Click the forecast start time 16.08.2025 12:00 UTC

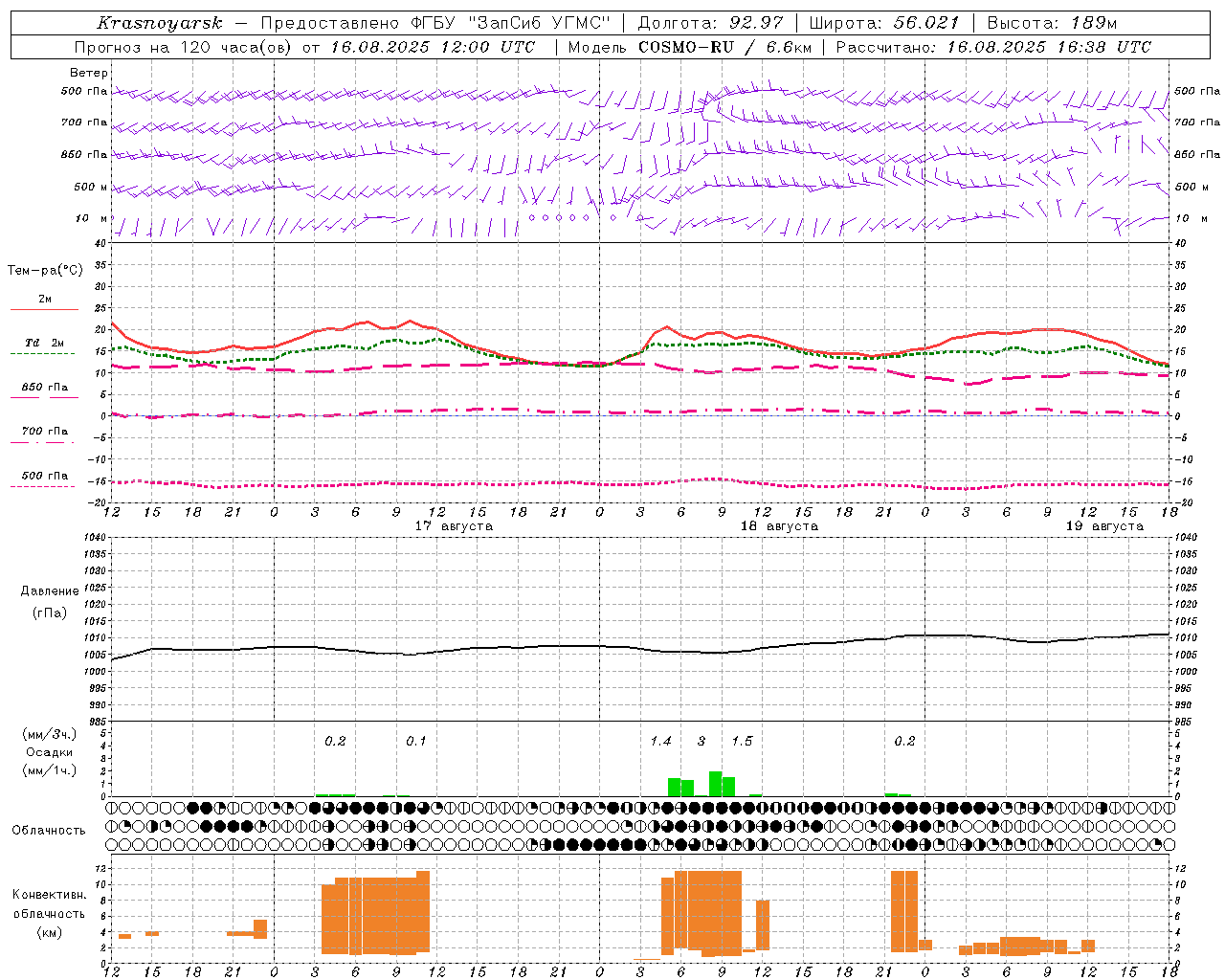coord(433,47)
